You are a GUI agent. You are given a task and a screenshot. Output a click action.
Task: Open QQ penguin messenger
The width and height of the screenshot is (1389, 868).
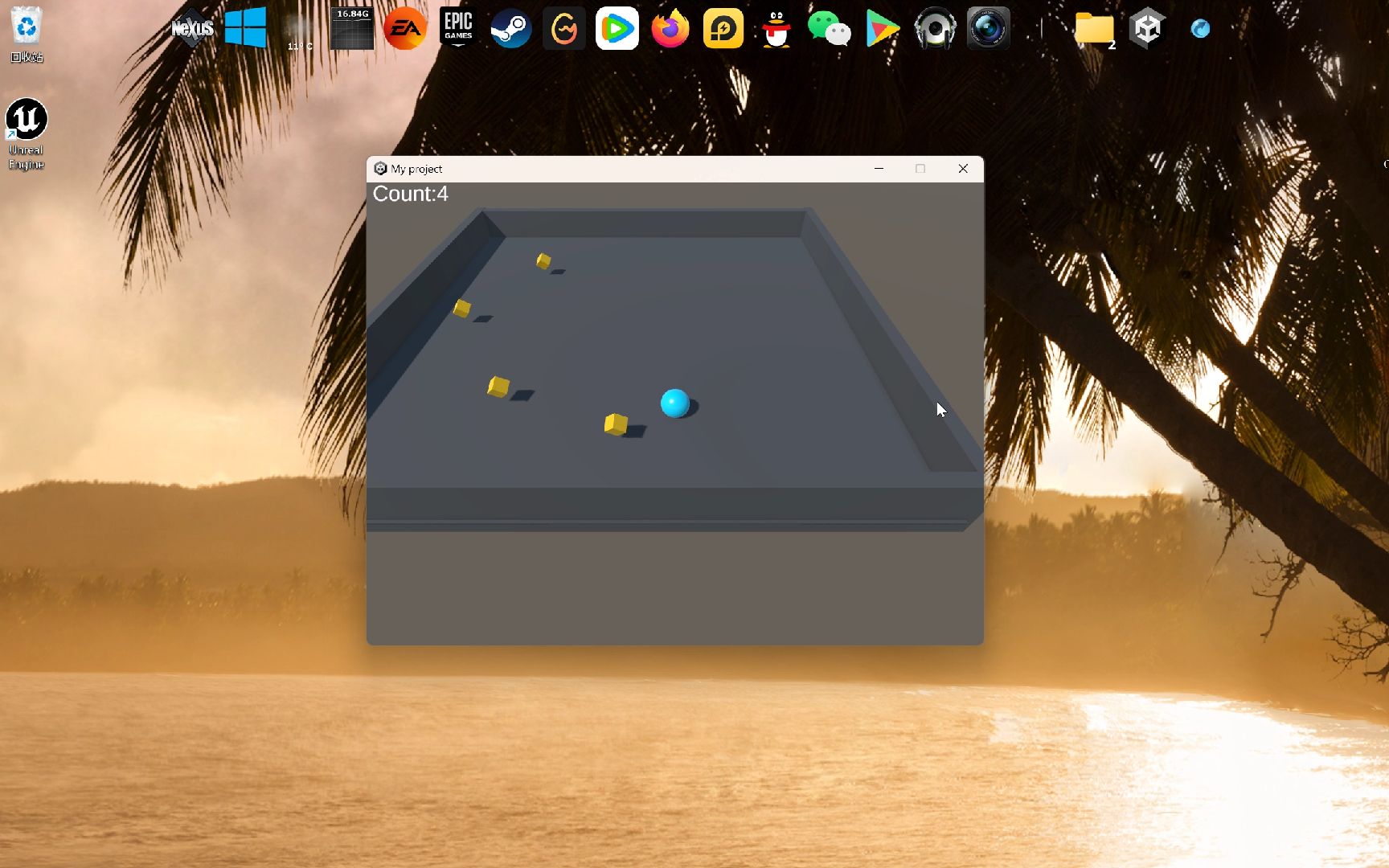776,29
